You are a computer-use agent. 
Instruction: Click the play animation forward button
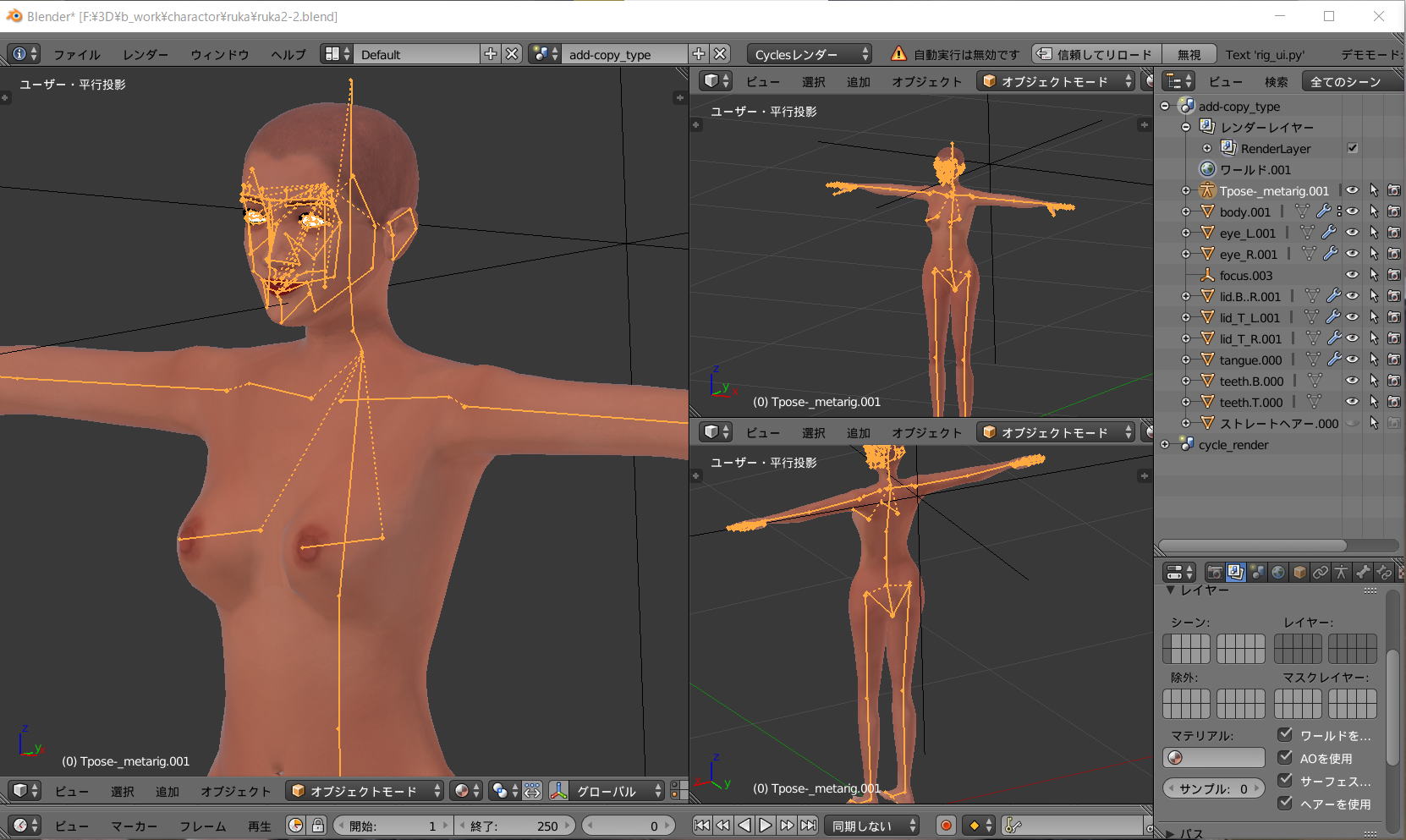766,826
